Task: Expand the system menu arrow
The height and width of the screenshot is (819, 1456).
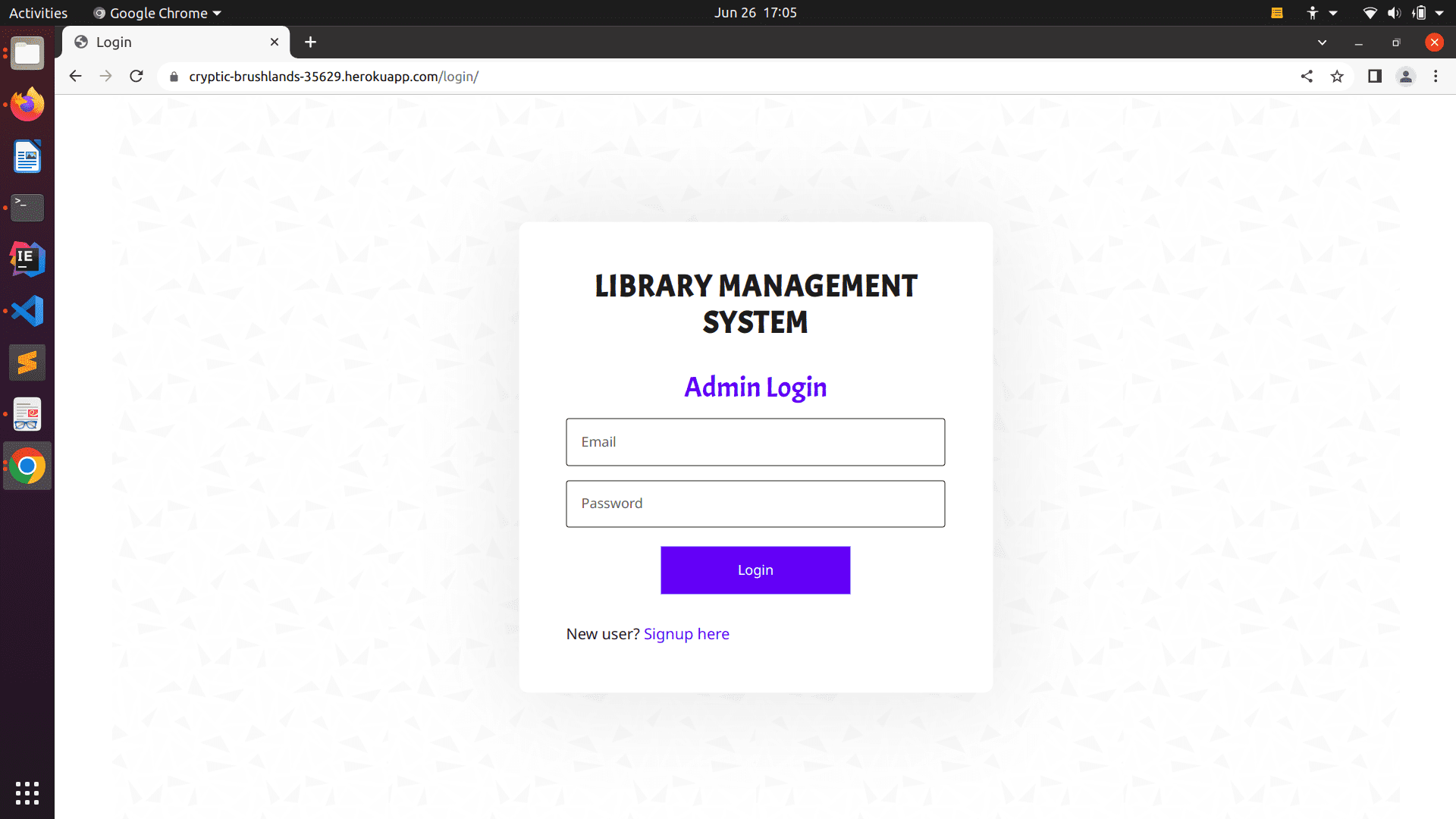Action: coord(1439,13)
